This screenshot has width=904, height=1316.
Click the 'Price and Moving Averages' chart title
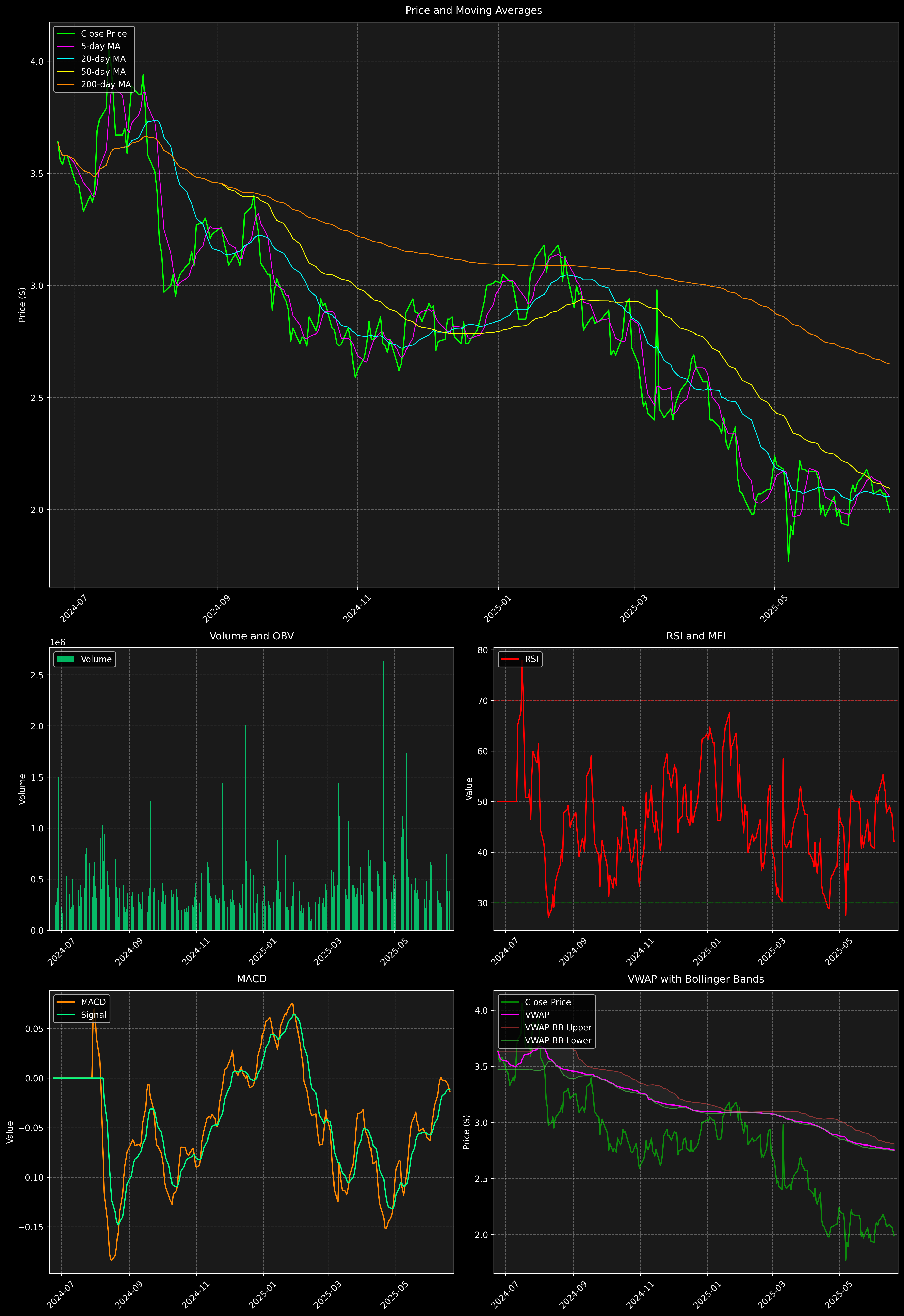click(x=473, y=10)
